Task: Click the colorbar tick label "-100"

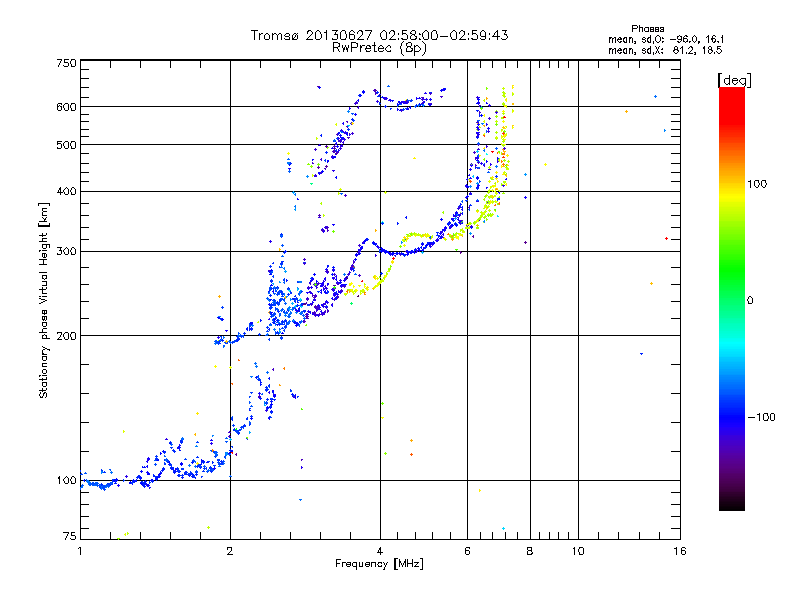Action: pos(761,417)
